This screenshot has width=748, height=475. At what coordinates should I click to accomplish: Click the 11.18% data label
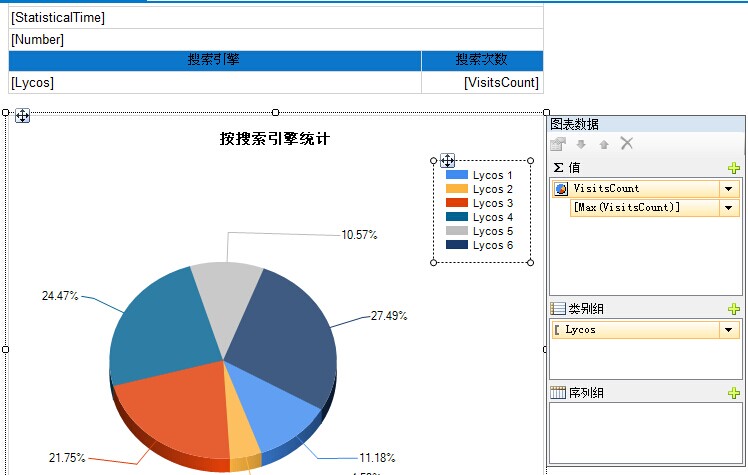click(377, 458)
